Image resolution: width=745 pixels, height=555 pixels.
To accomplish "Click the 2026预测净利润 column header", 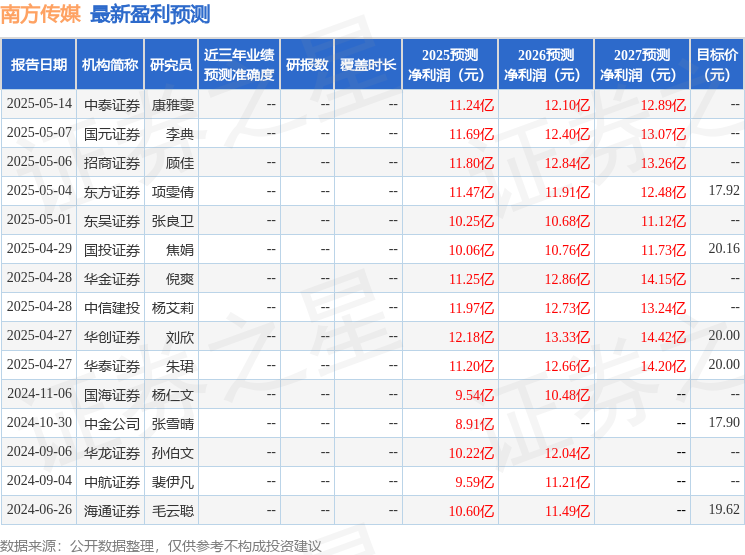I will 546,65.
